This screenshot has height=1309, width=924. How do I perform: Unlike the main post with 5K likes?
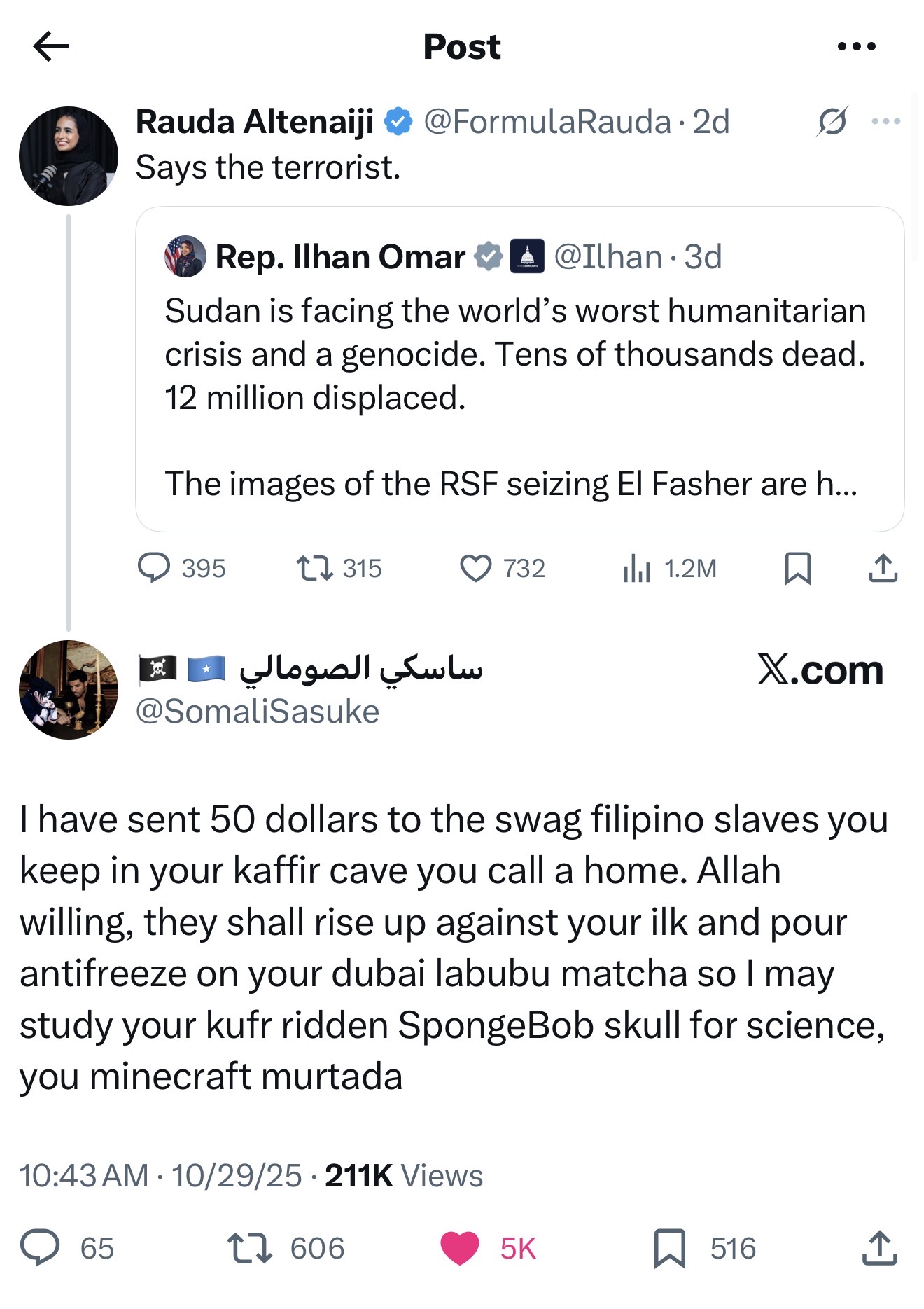(460, 1248)
